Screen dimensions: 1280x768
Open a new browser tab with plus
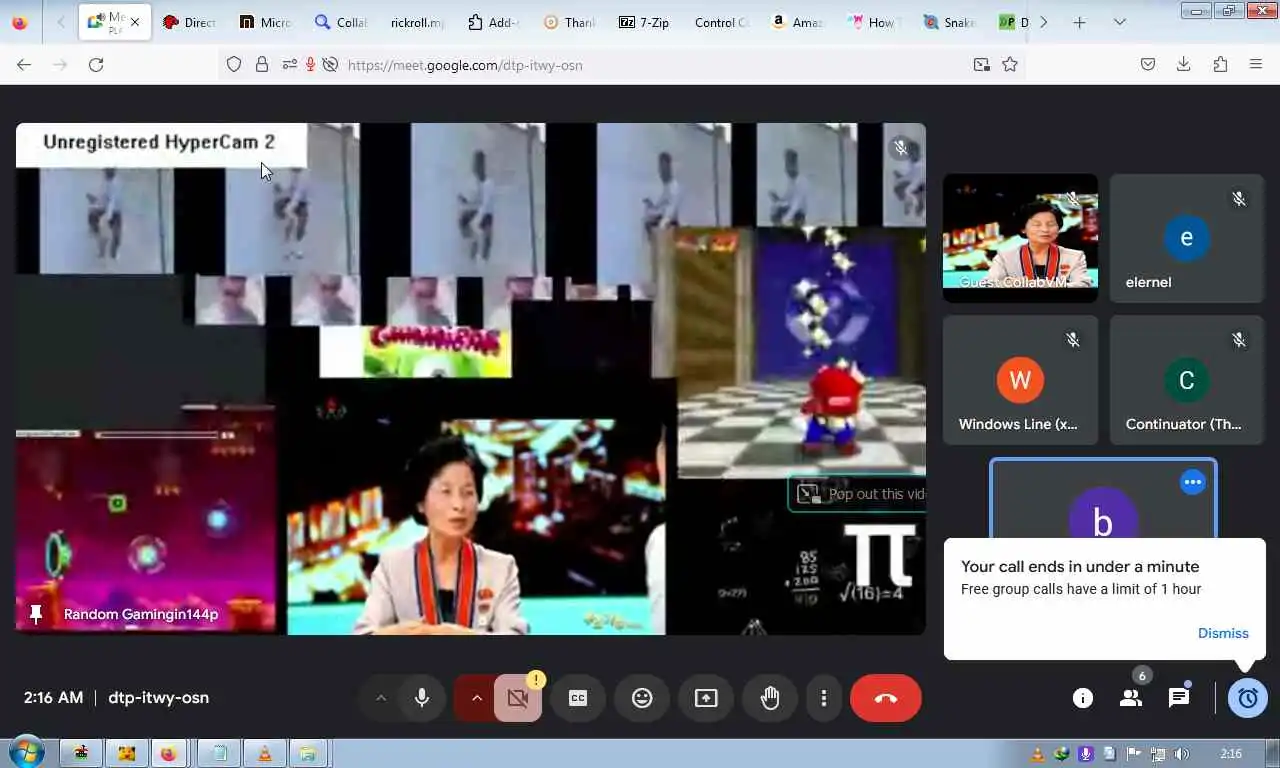pyautogui.click(x=1079, y=22)
